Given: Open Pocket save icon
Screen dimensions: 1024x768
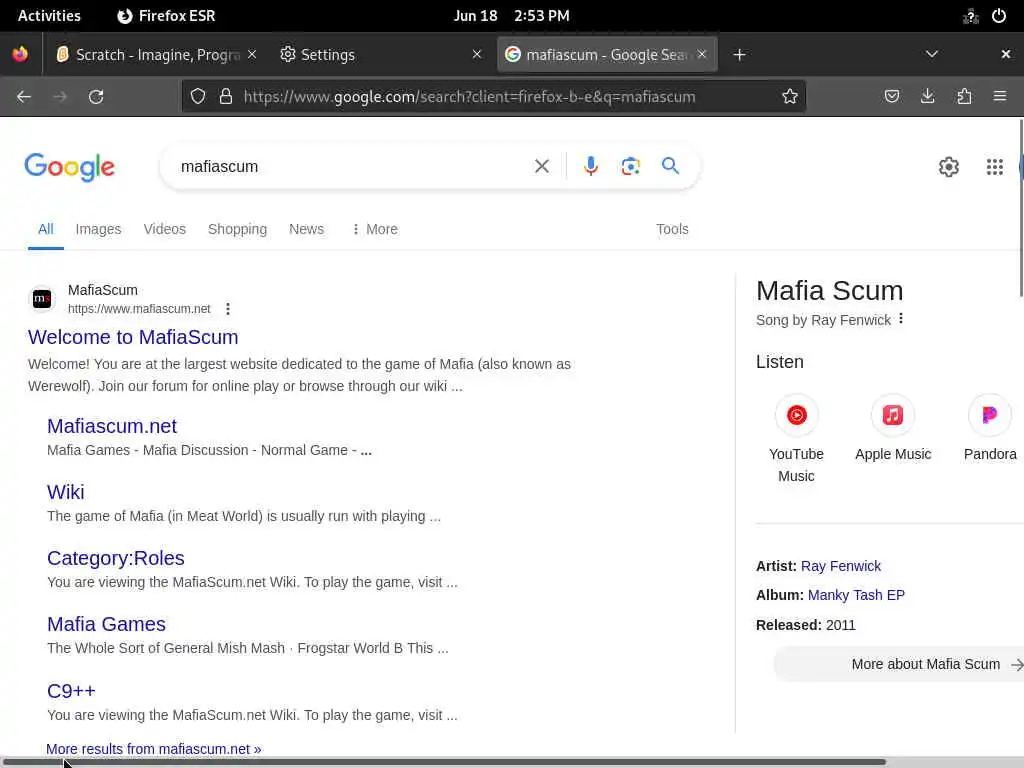Looking at the screenshot, I should tap(891, 97).
